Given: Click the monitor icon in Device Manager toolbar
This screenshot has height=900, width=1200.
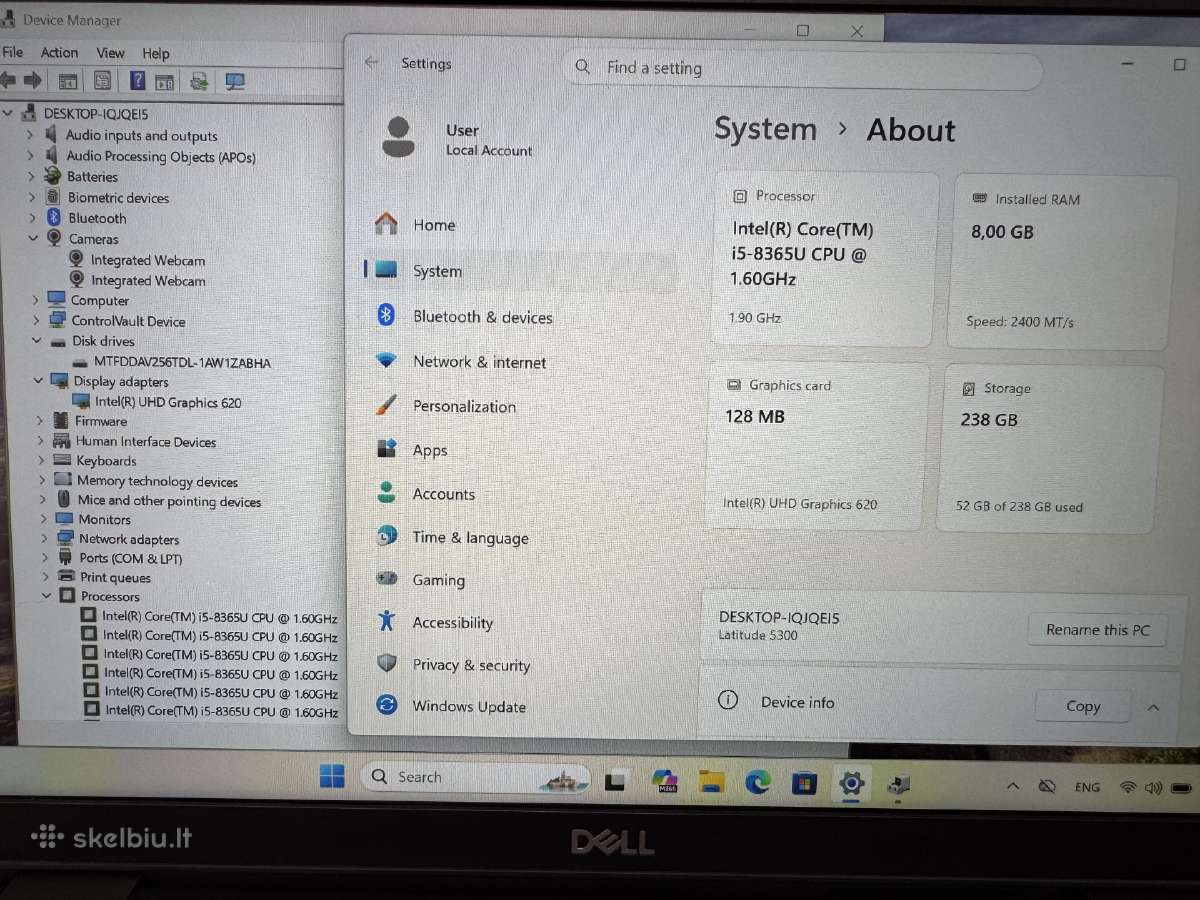Looking at the screenshot, I should 235,81.
